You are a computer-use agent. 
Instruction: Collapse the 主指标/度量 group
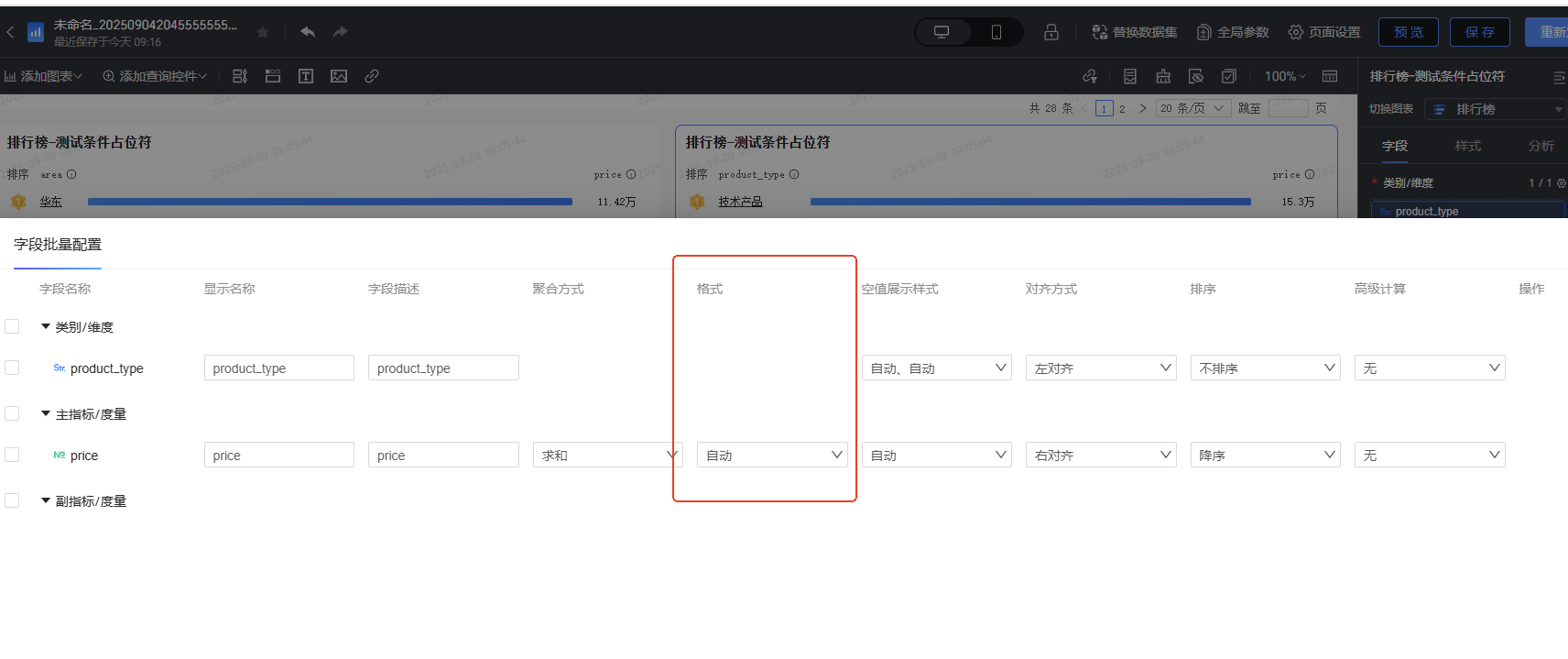[x=46, y=414]
